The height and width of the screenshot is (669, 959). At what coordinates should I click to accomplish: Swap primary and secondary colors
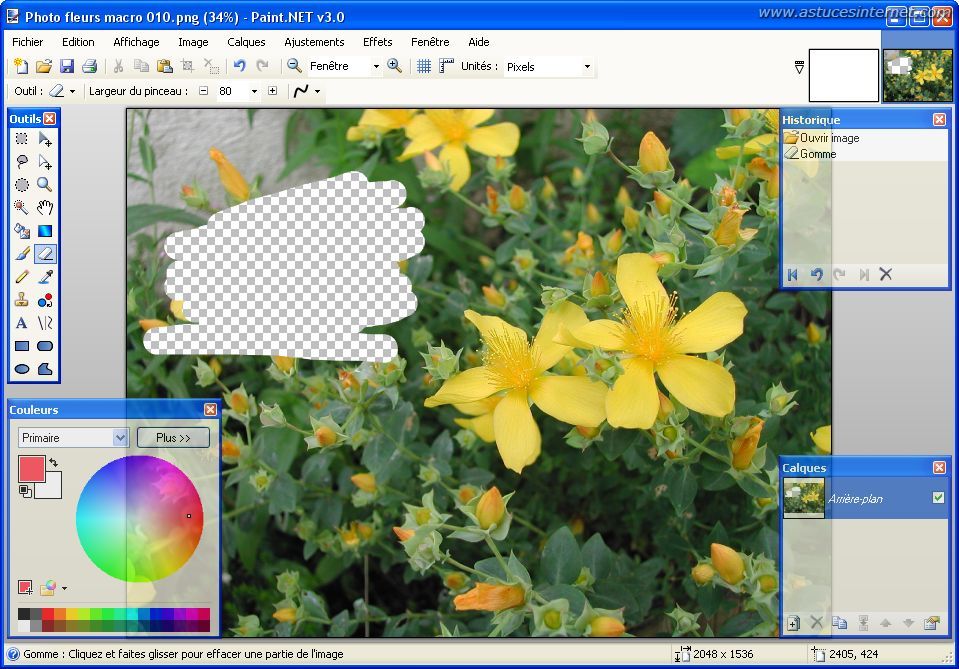point(54,463)
